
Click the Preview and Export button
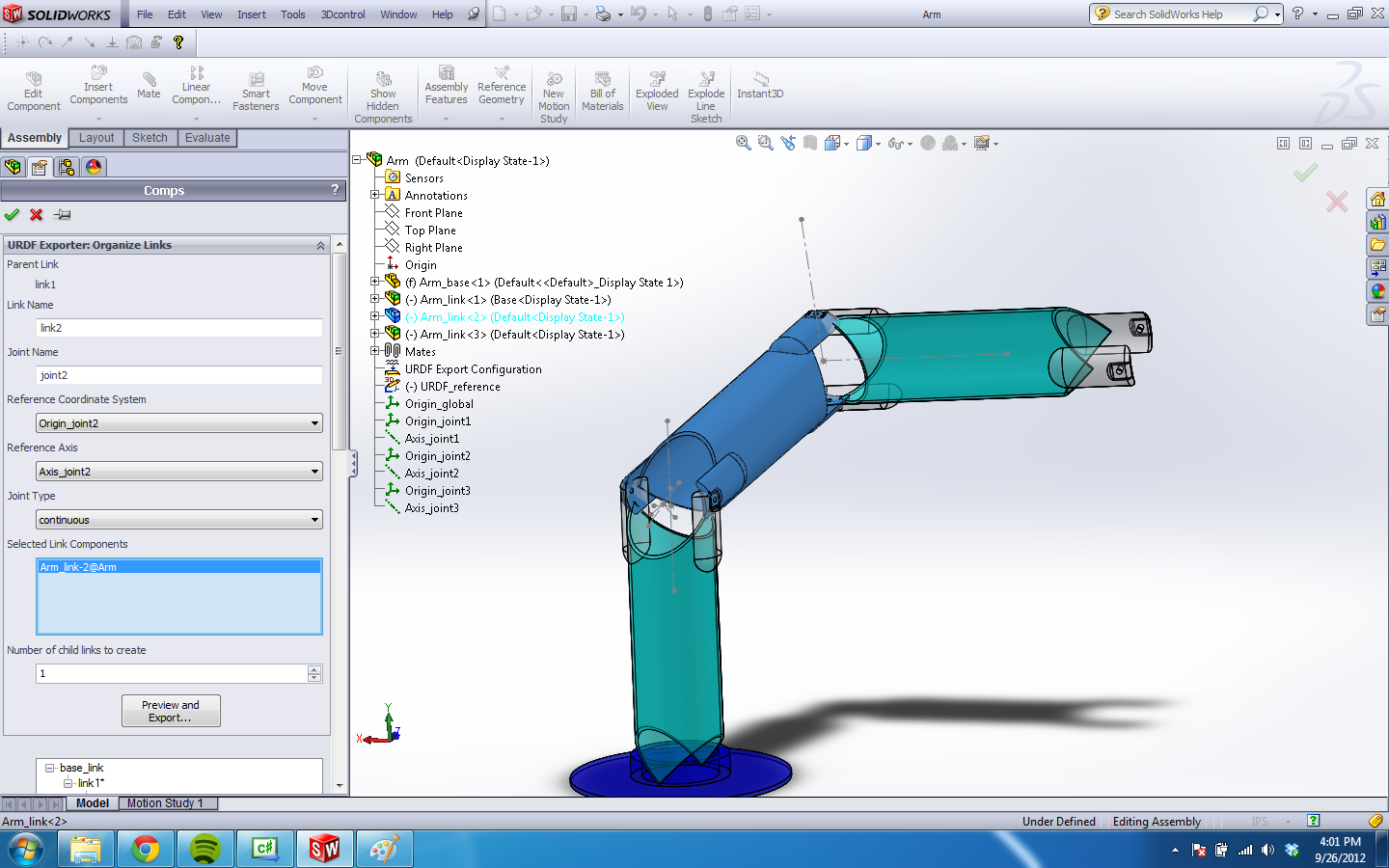(x=171, y=711)
